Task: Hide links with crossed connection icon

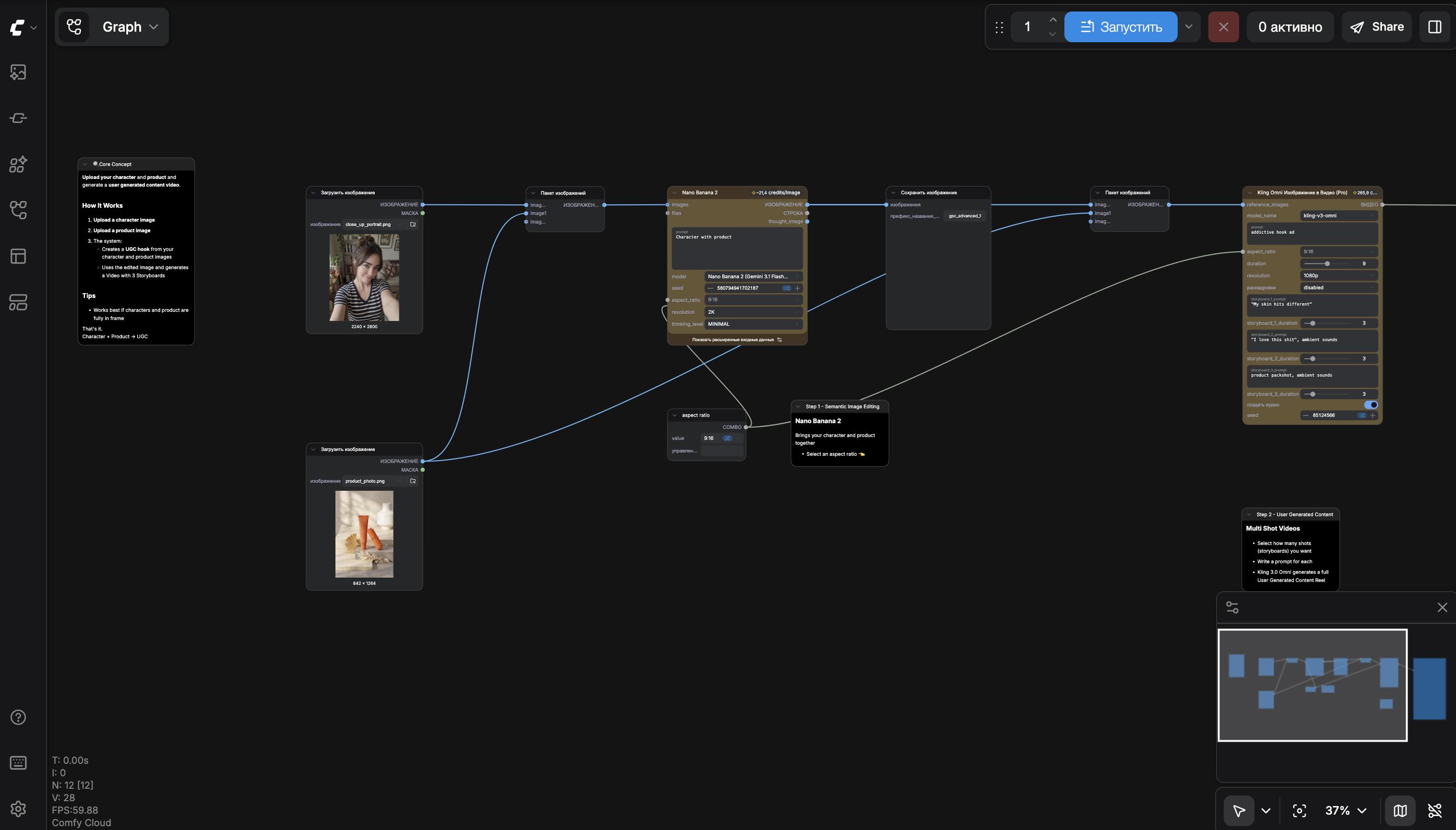Action: click(1434, 811)
